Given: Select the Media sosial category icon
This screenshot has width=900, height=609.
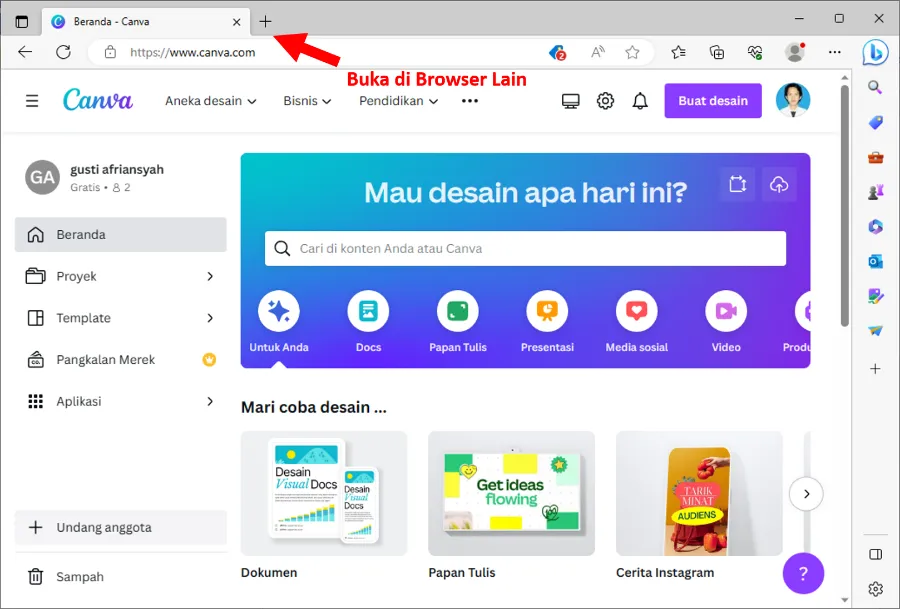Looking at the screenshot, I should pos(637,311).
